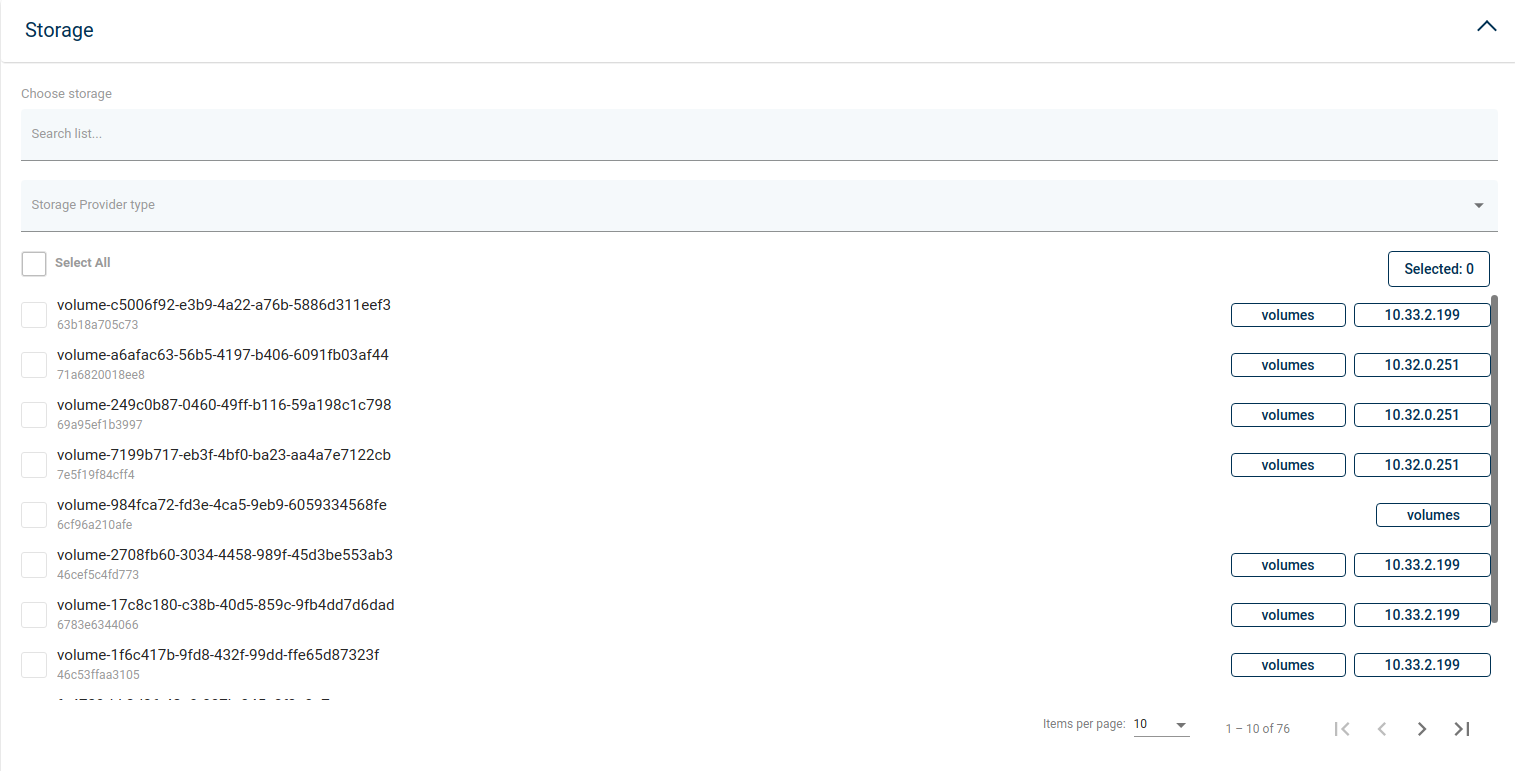This screenshot has width=1515, height=771.
Task: Click the Search list input field
Action: [758, 134]
